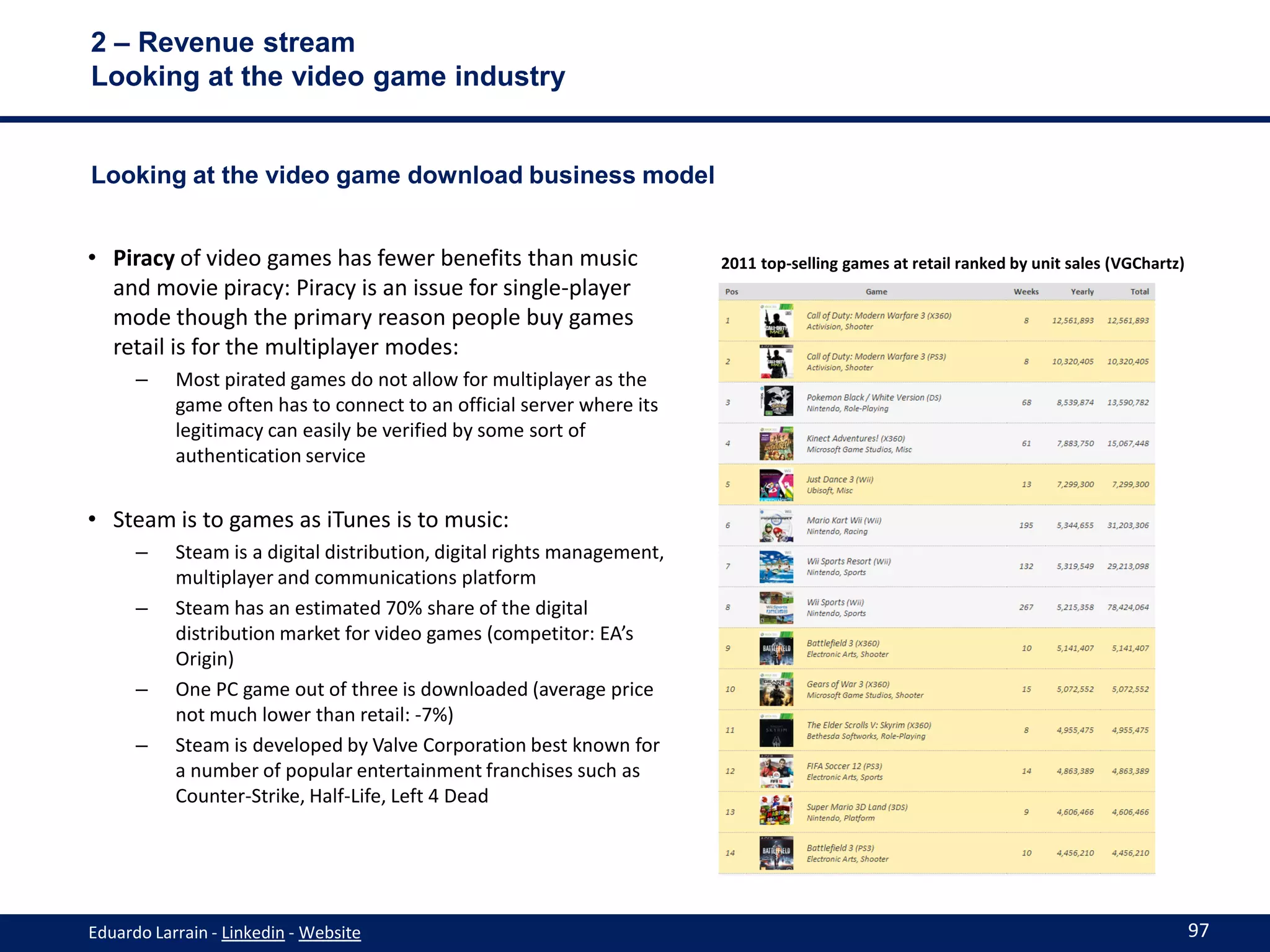This screenshot has height=952, width=1270.
Task: Click the table caption mentioning VGChartz
Action: click(x=952, y=263)
